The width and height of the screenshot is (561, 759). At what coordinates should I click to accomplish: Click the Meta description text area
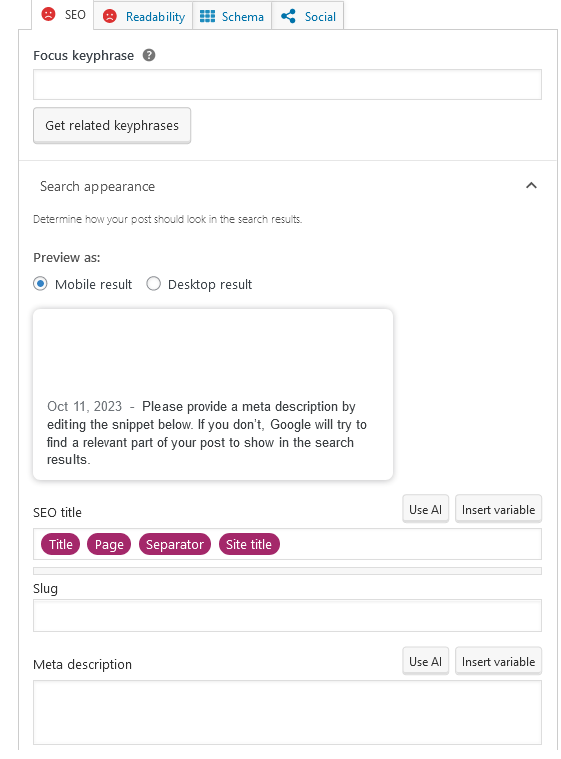[288, 713]
